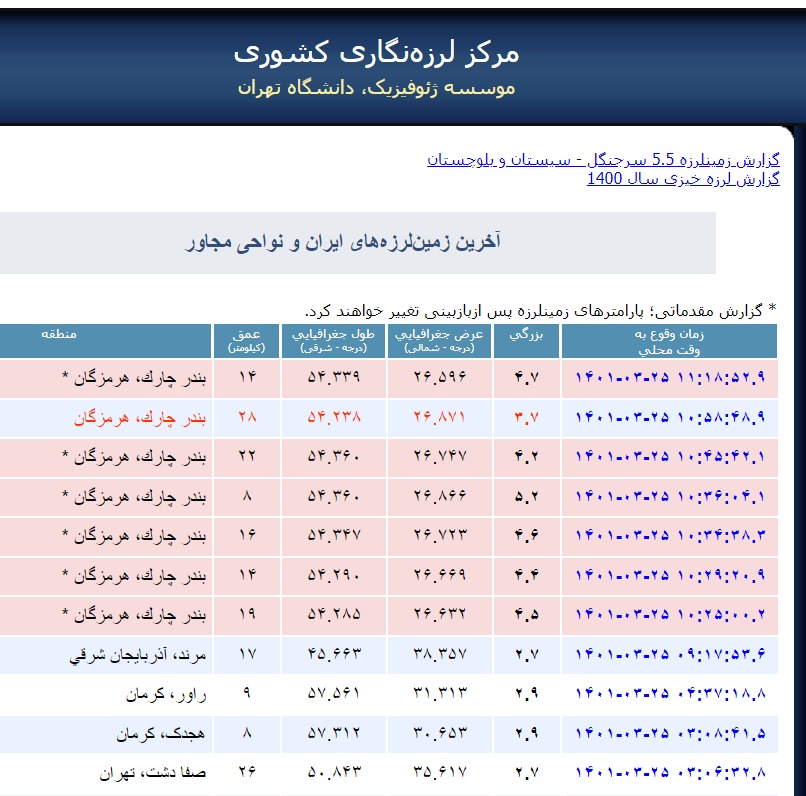Open the year 1400 seismicity report link
The image size is (806, 796).
click(683, 179)
